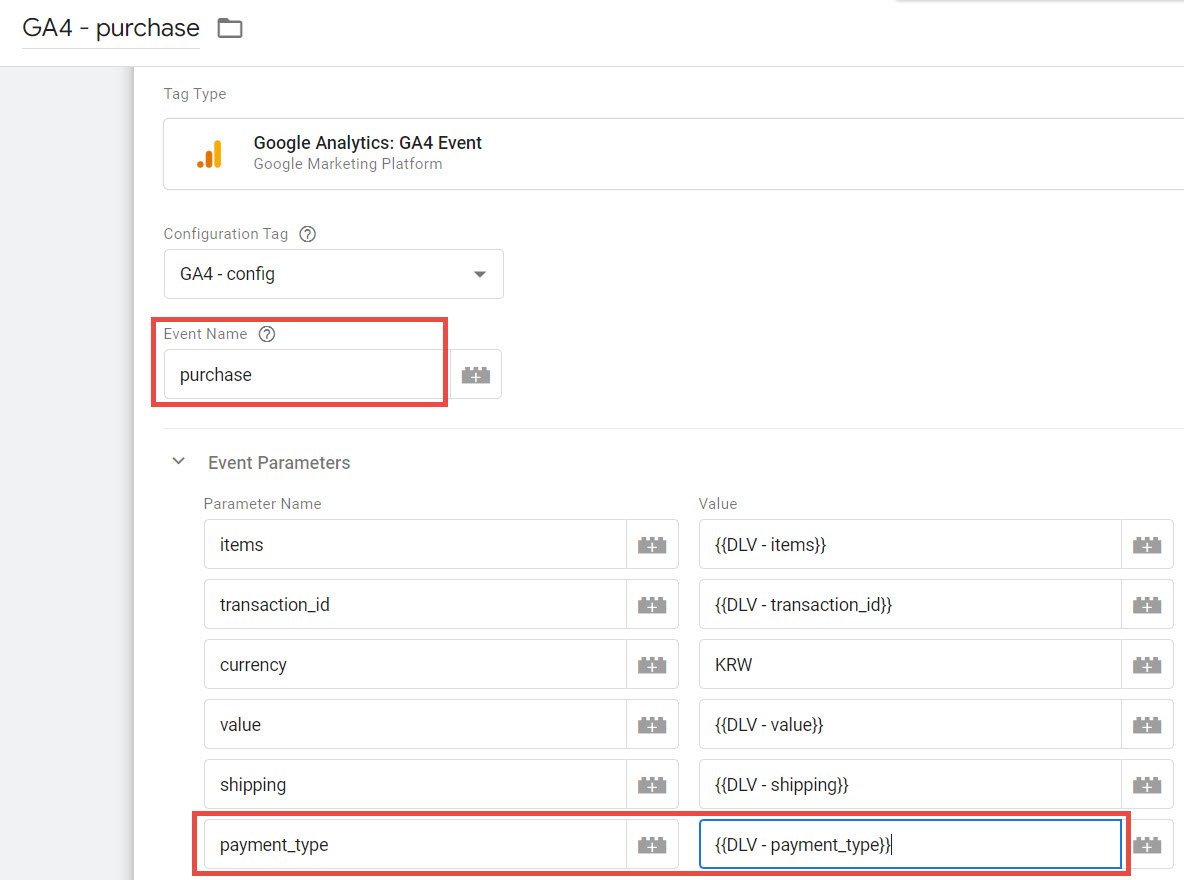Open the folder icon beside the tag name
This screenshot has height=880, width=1184.
pyautogui.click(x=230, y=29)
